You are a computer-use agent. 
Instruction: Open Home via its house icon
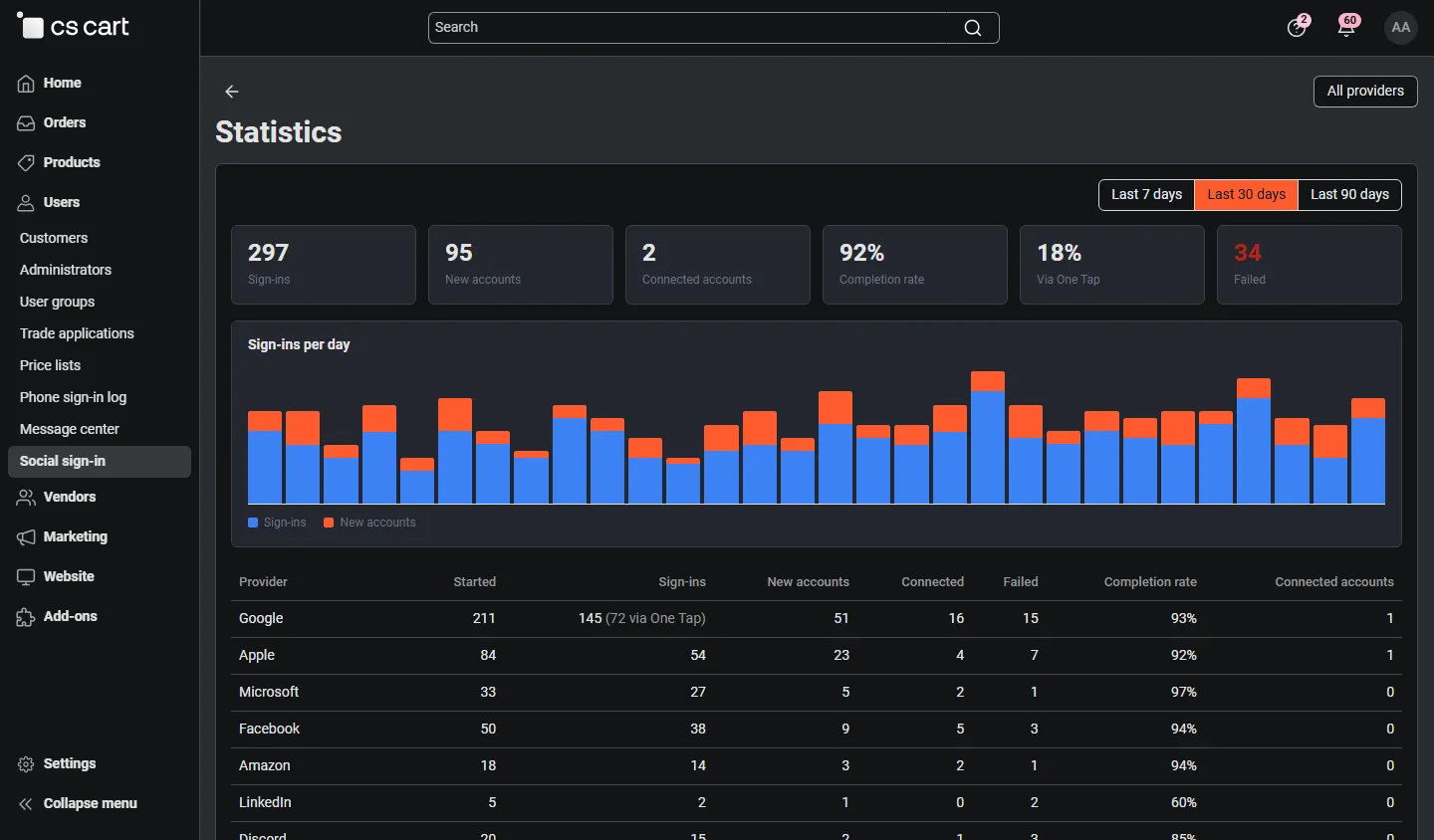click(x=26, y=84)
